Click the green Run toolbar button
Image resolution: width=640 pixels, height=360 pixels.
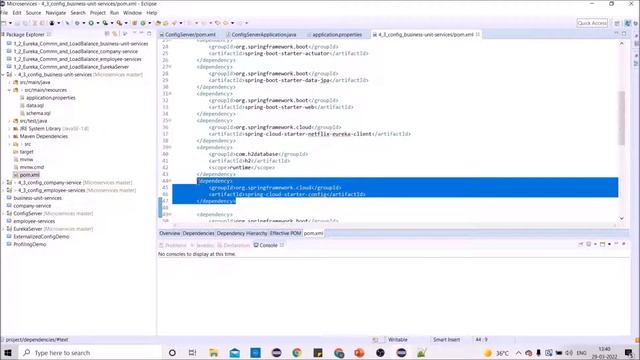pos(91,23)
